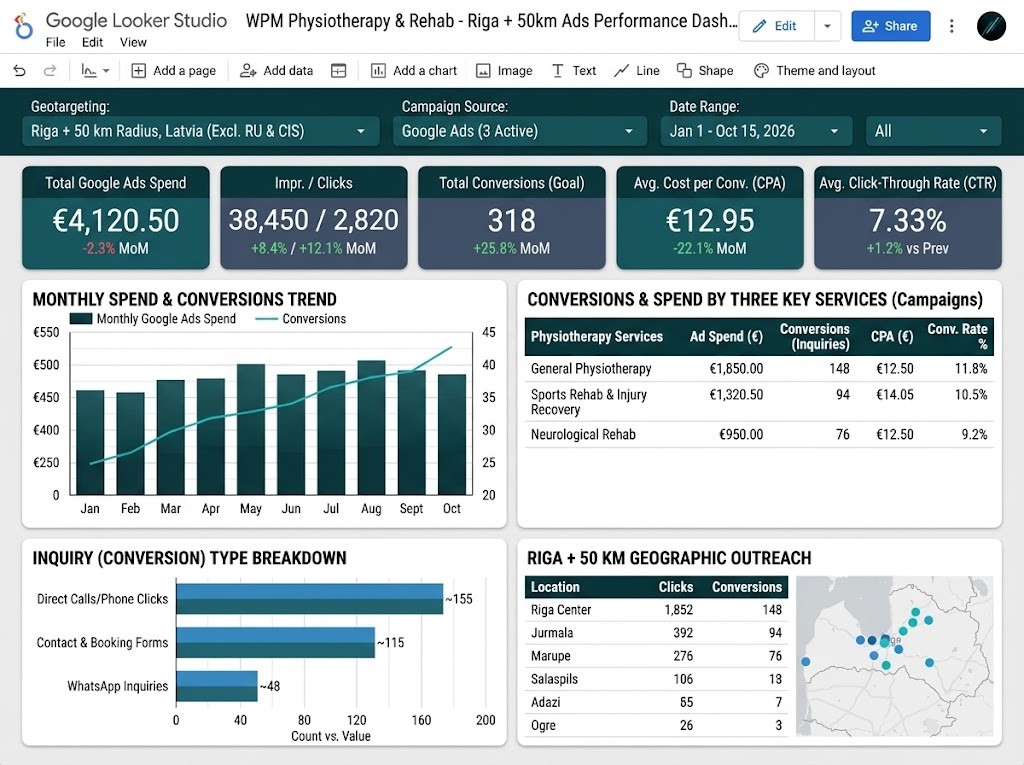Select the Impr. / Clicks scorecard value

point(313,220)
